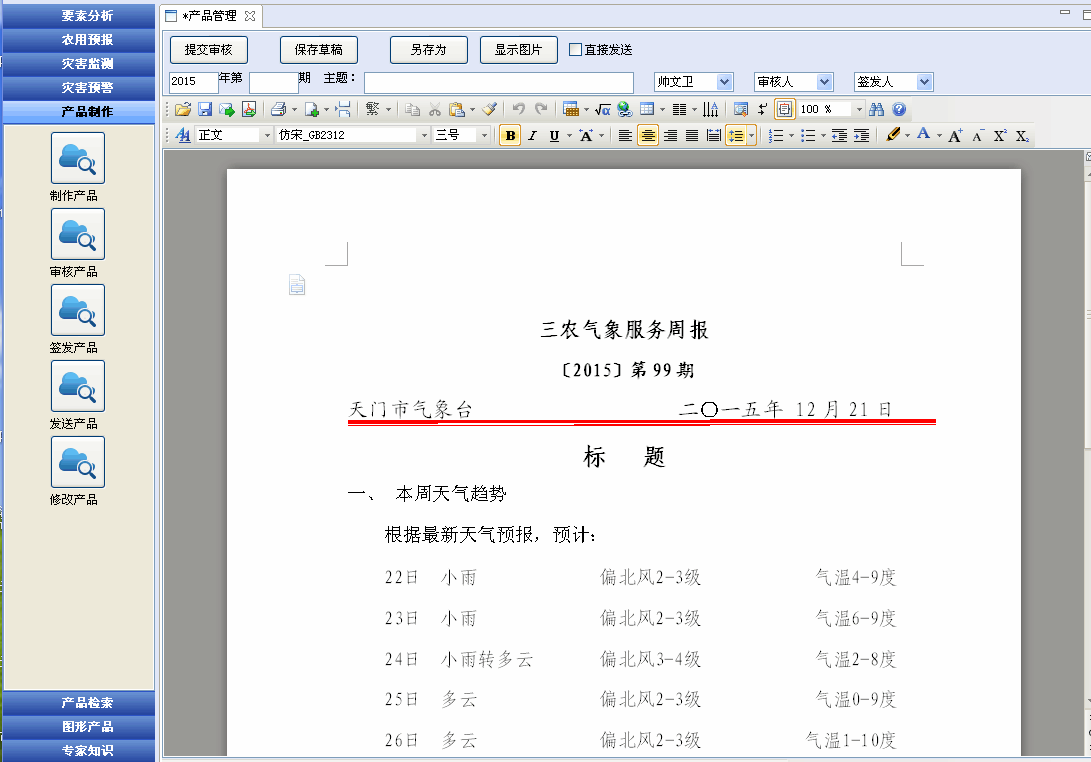The image size is (1091, 762).
Task: Open the 发送产品 cloud icon
Action: 78,386
